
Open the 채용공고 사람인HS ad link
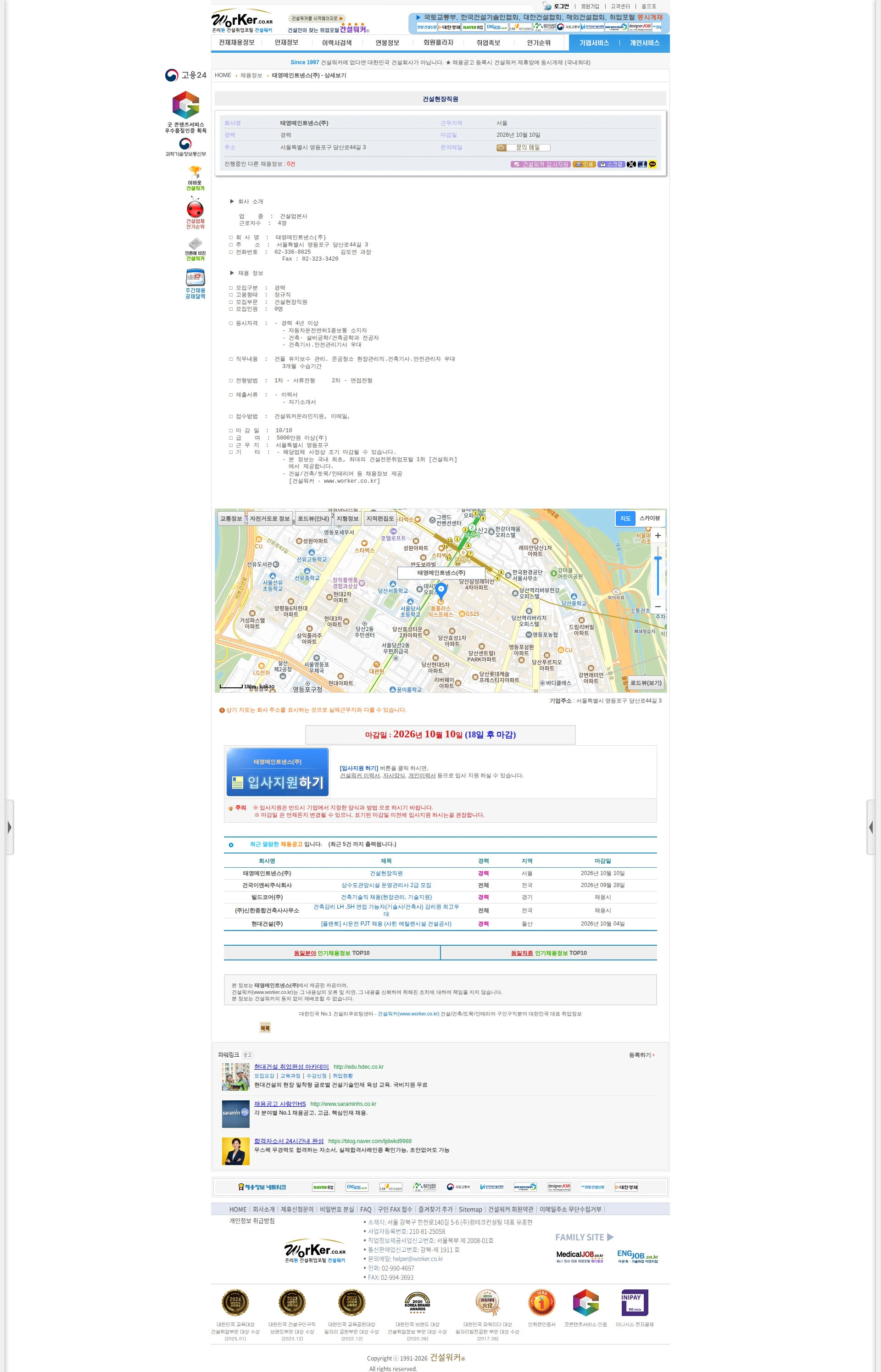(x=280, y=1104)
